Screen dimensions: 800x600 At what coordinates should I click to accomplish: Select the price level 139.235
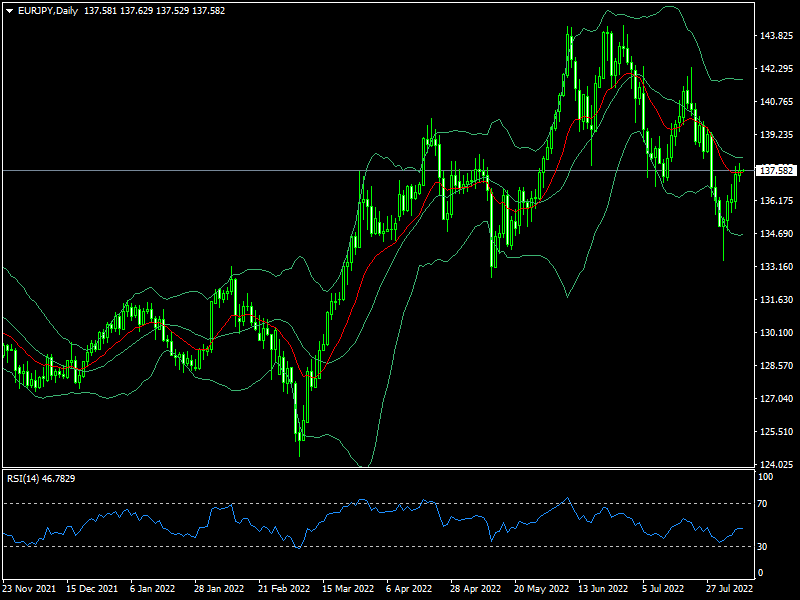point(776,135)
